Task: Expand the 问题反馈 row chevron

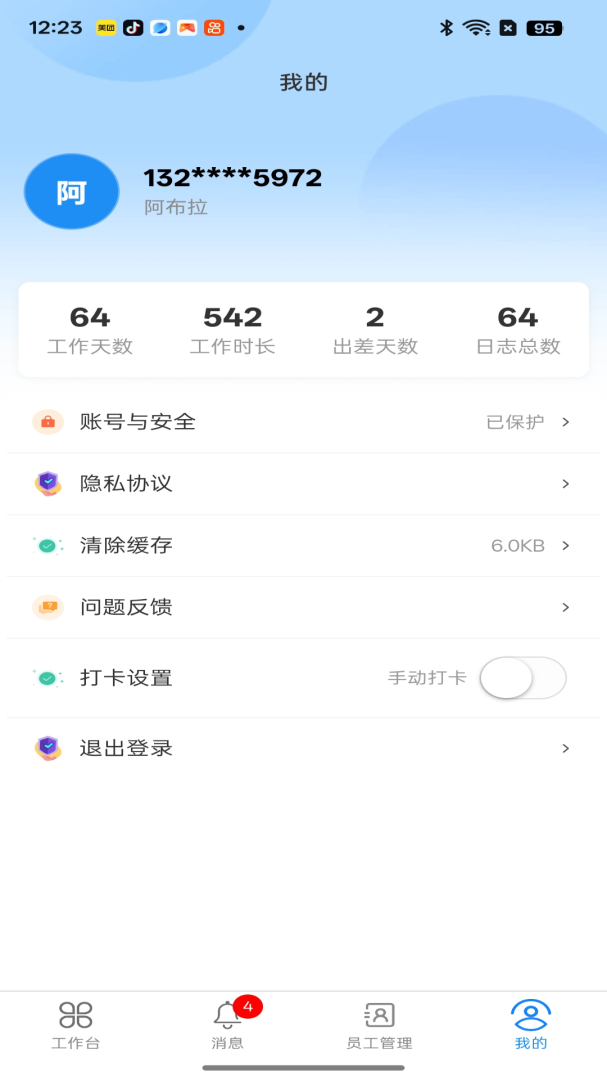Action: [567, 608]
